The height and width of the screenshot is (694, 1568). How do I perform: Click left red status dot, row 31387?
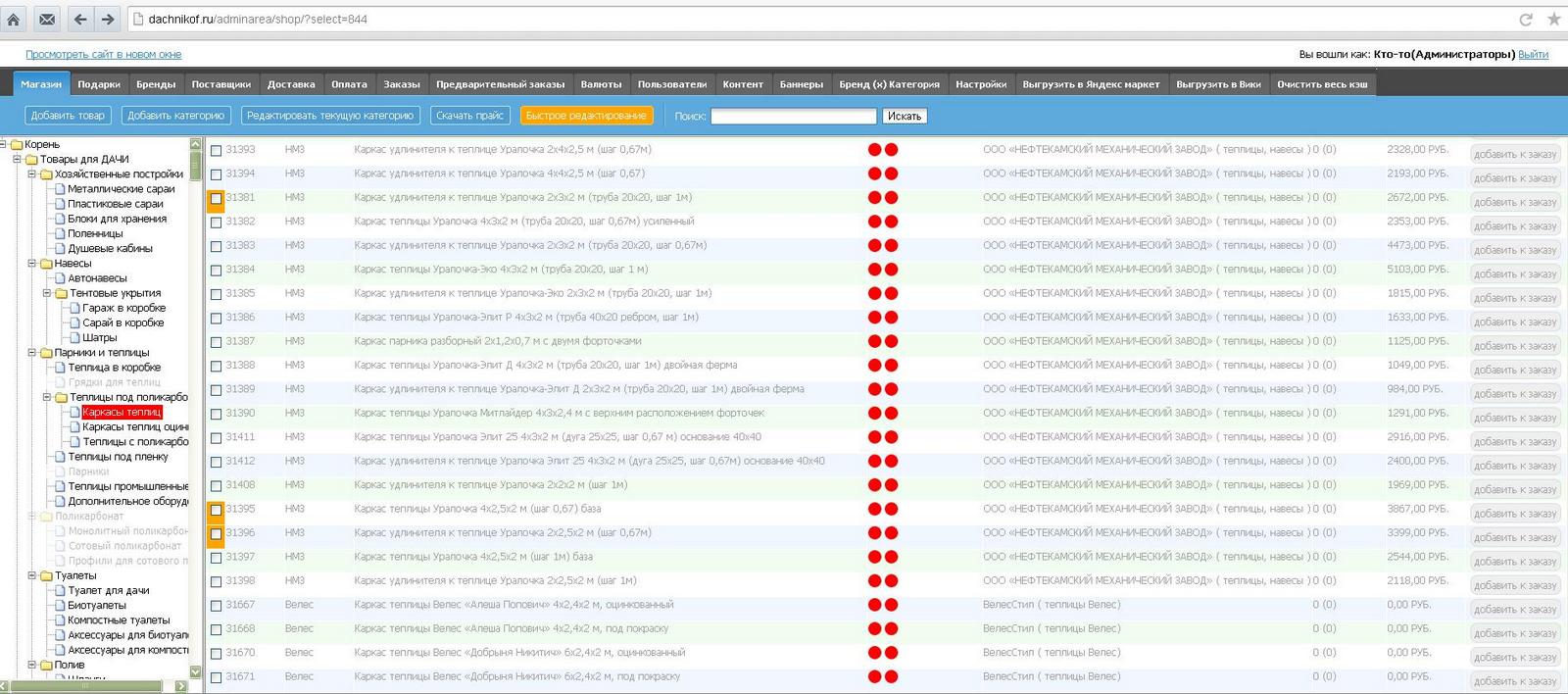click(874, 341)
